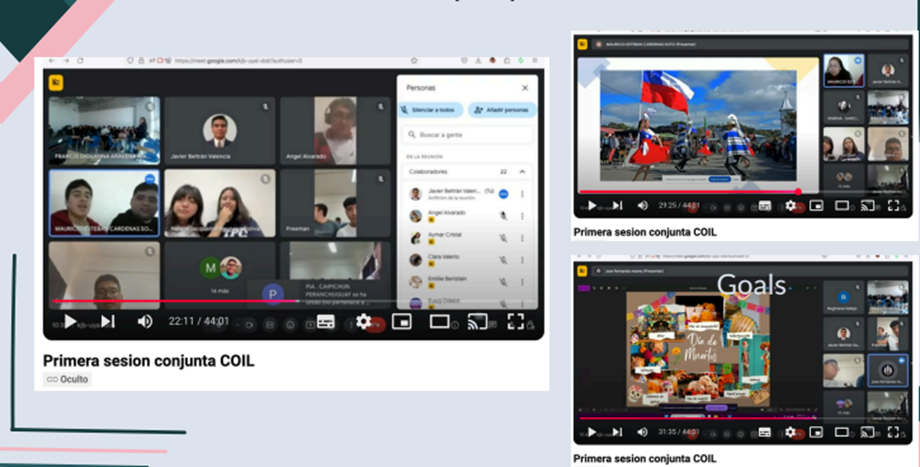
Task: Collapse the Colaboradores list
Action: [x=521, y=172]
